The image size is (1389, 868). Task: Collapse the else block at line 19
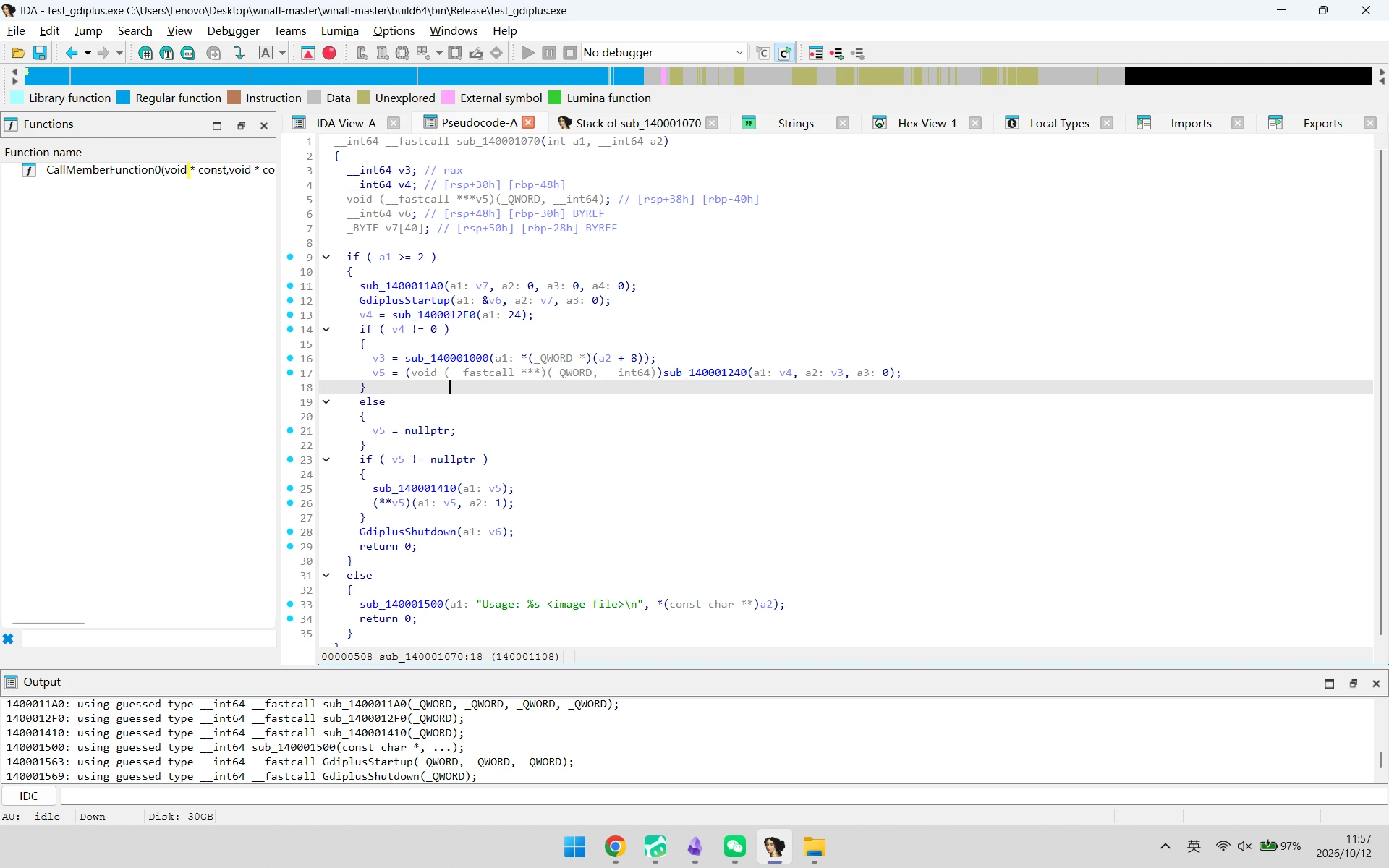click(x=326, y=401)
